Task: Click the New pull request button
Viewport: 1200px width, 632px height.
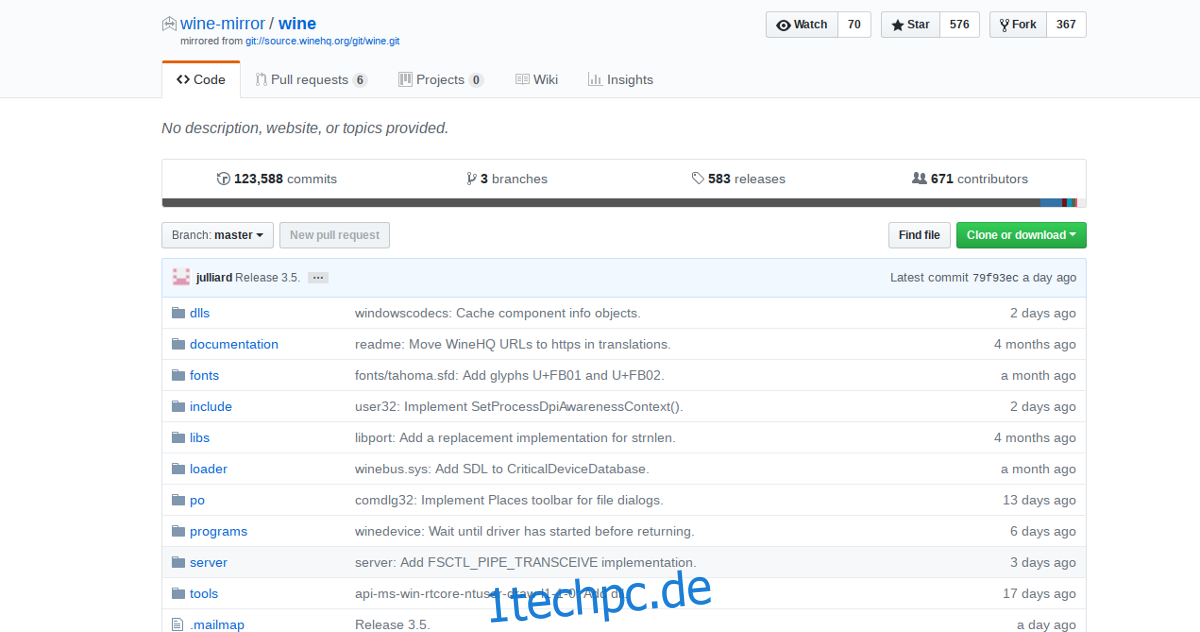Action: (x=335, y=235)
